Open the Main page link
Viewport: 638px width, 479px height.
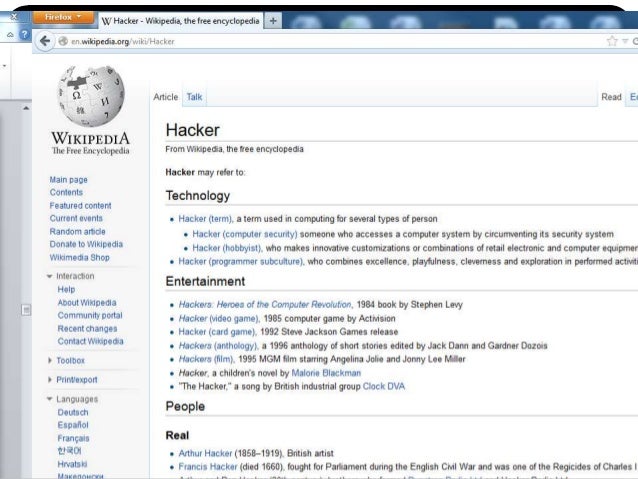(x=68, y=179)
